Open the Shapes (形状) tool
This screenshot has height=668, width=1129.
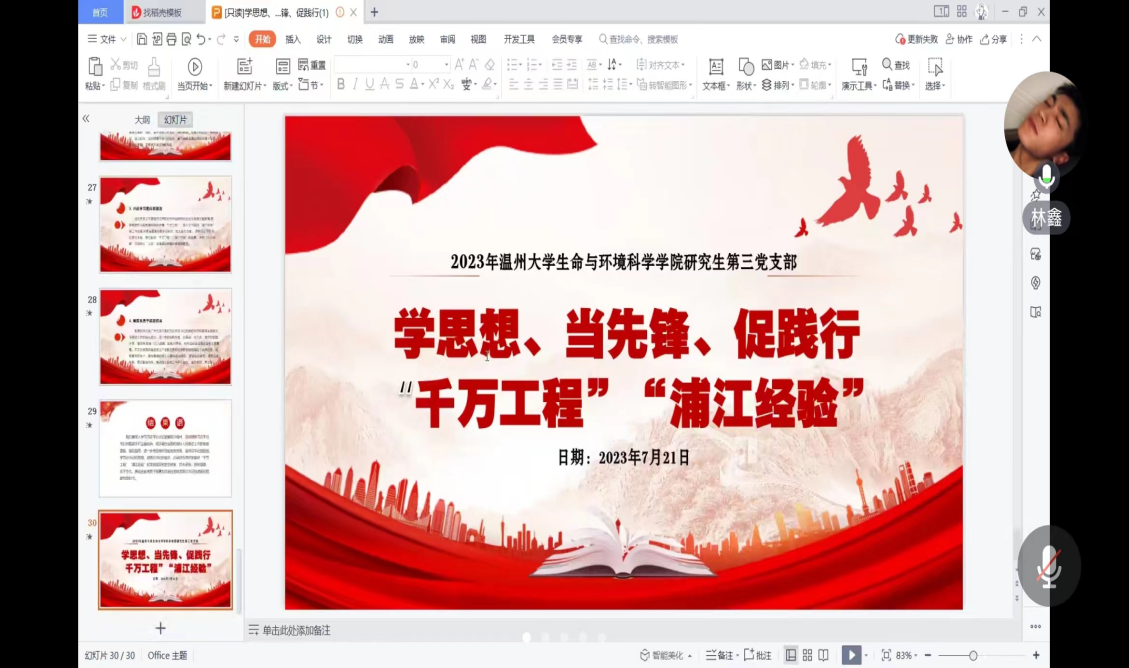pyautogui.click(x=746, y=66)
